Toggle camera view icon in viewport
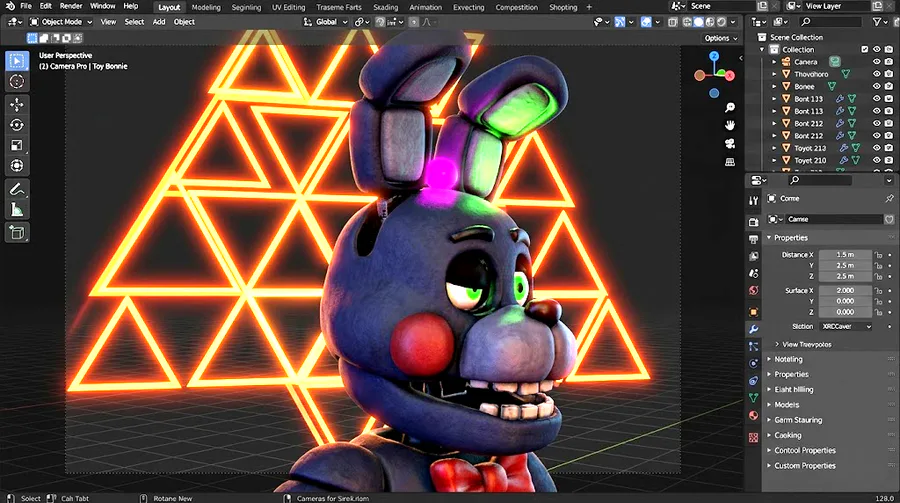This screenshot has width=900, height=503. point(730,144)
